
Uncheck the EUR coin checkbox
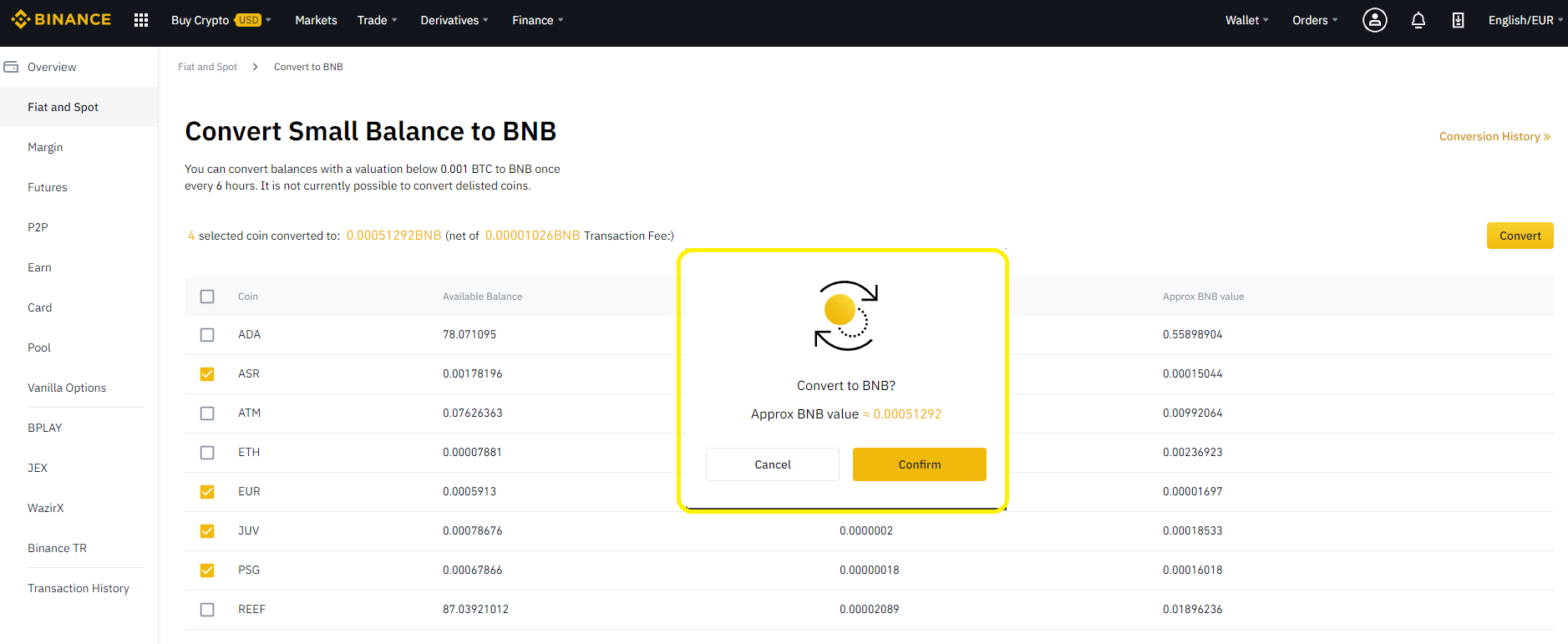coord(207,492)
